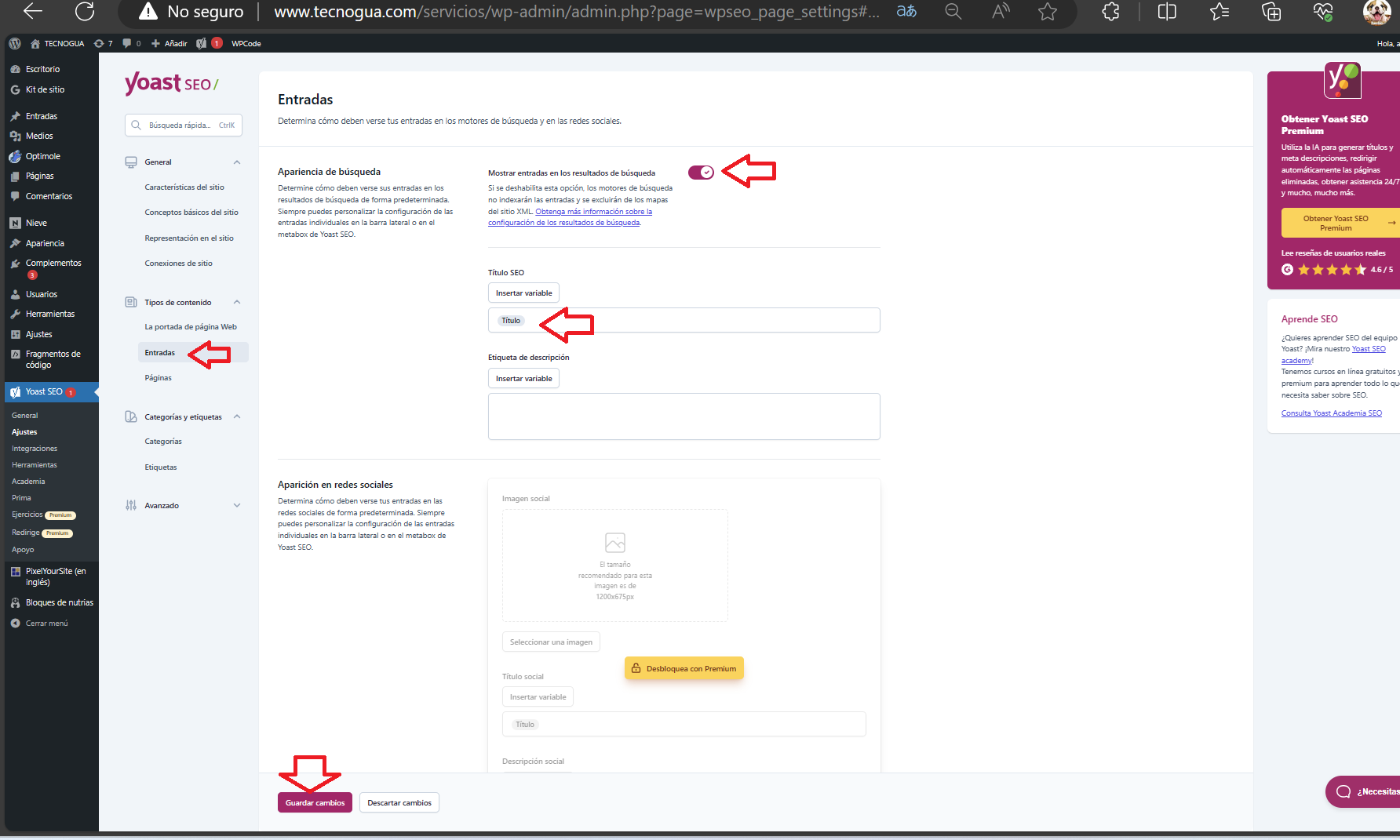Click Seleccionar una imagen button
Image resolution: width=1400 pixels, height=840 pixels.
[x=551, y=642]
